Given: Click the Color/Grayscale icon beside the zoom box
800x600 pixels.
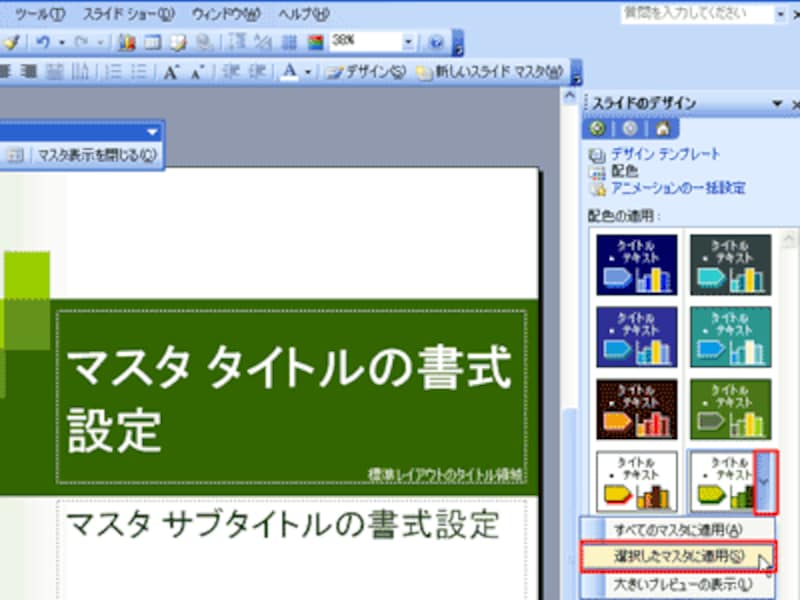Looking at the screenshot, I should (x=315, y=43).
